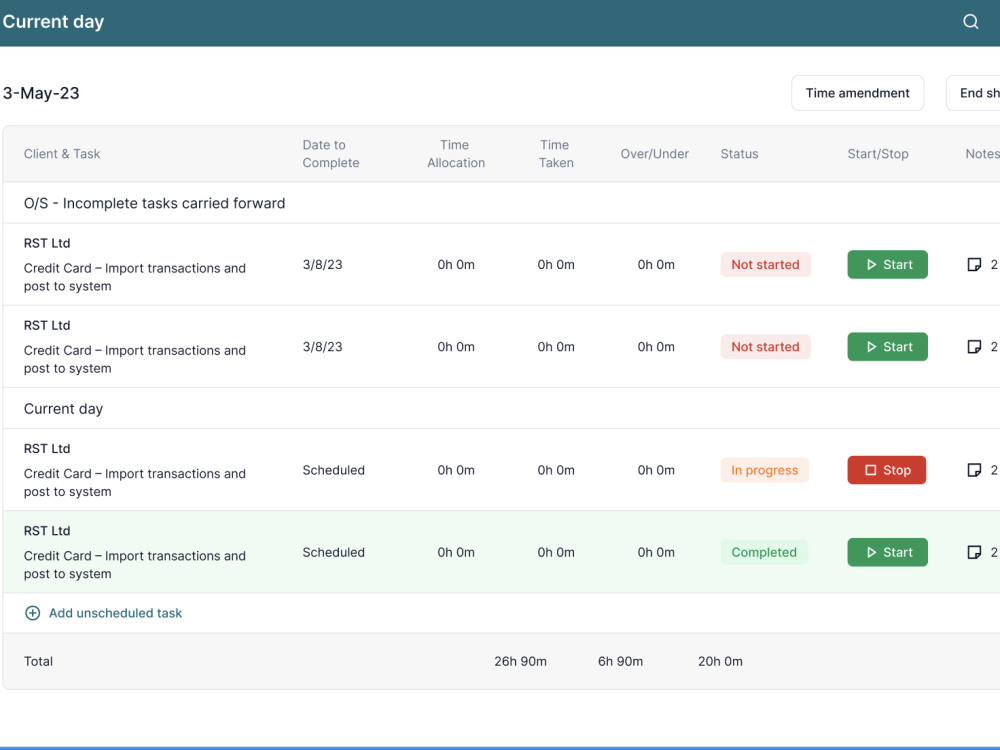Click the End shift button
This screenshot has width=1000, height=750.
[973, 93]
